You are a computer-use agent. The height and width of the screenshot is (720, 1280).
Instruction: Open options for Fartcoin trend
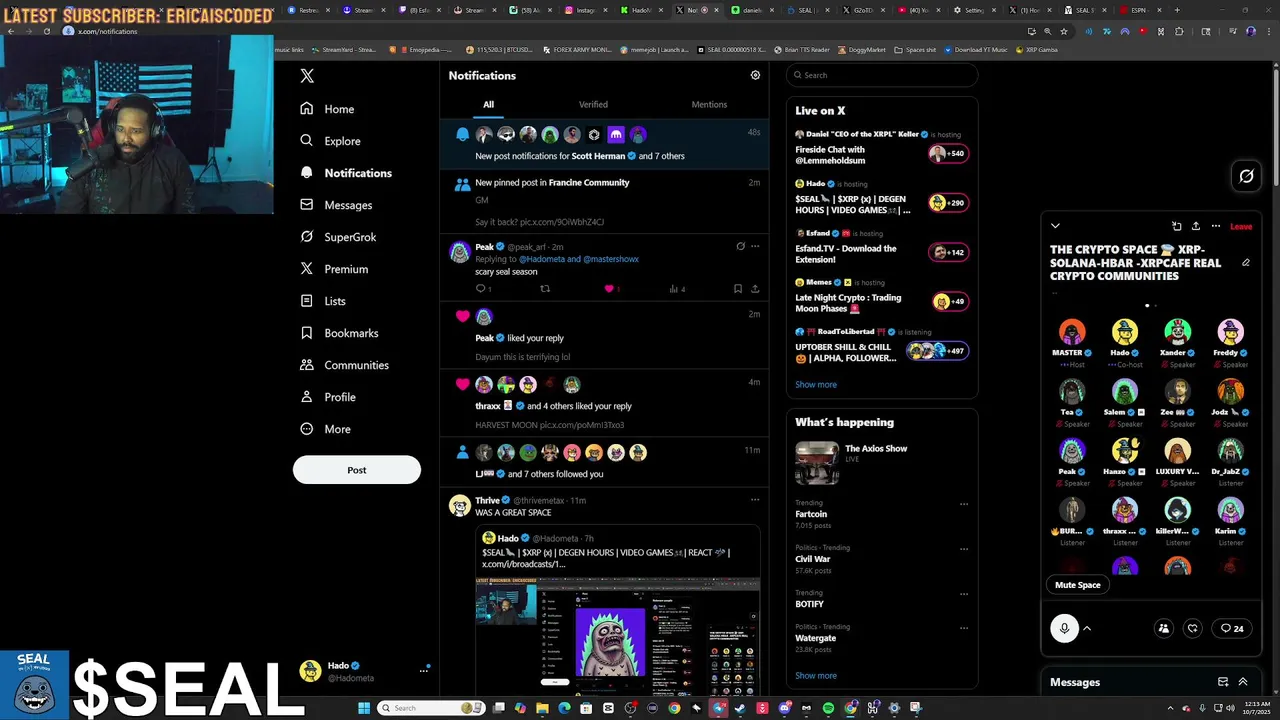pos(964,504)
